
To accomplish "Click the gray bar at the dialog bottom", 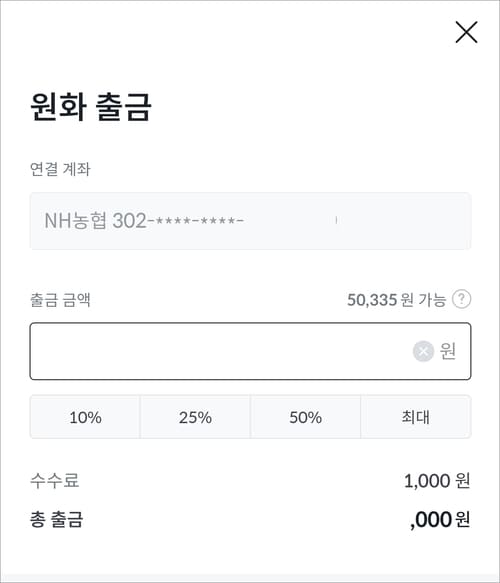I will pyautogui.click(x=250, y=578).
